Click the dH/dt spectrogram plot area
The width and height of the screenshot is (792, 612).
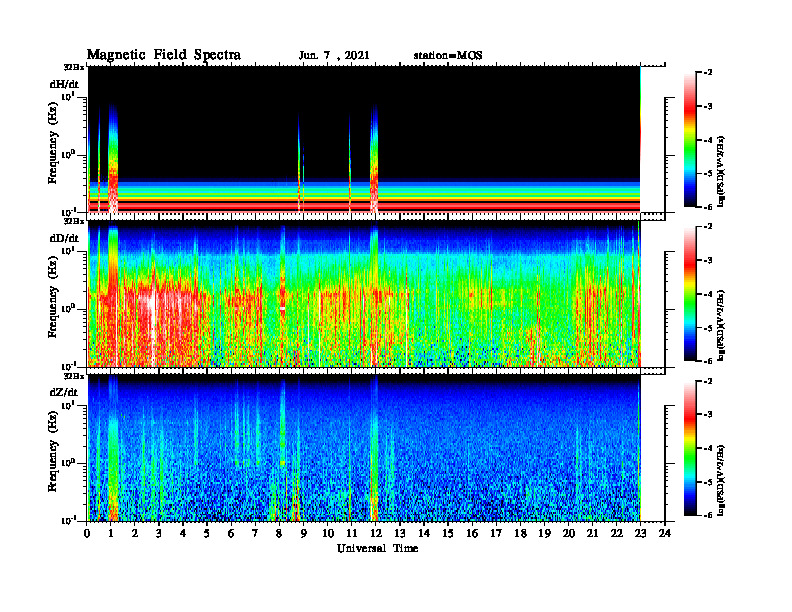pyautogui.click(x=364, y=139)
